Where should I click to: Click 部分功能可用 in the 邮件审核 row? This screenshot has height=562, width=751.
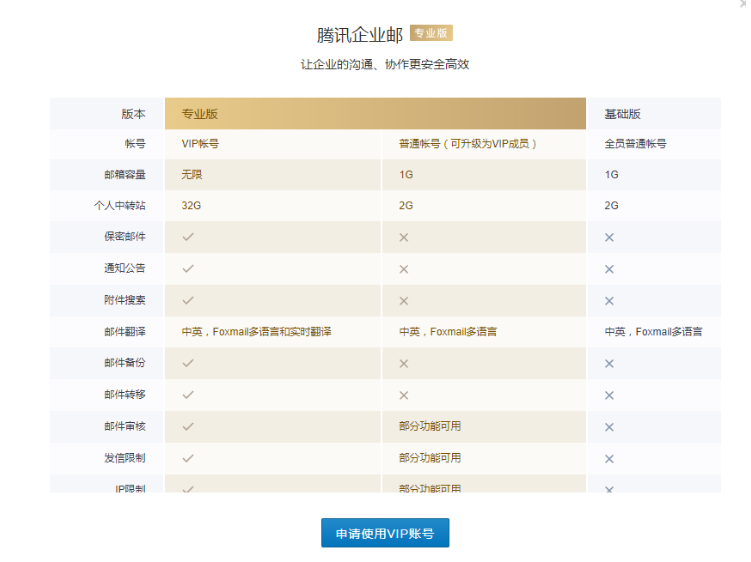[x=430, y=427]
